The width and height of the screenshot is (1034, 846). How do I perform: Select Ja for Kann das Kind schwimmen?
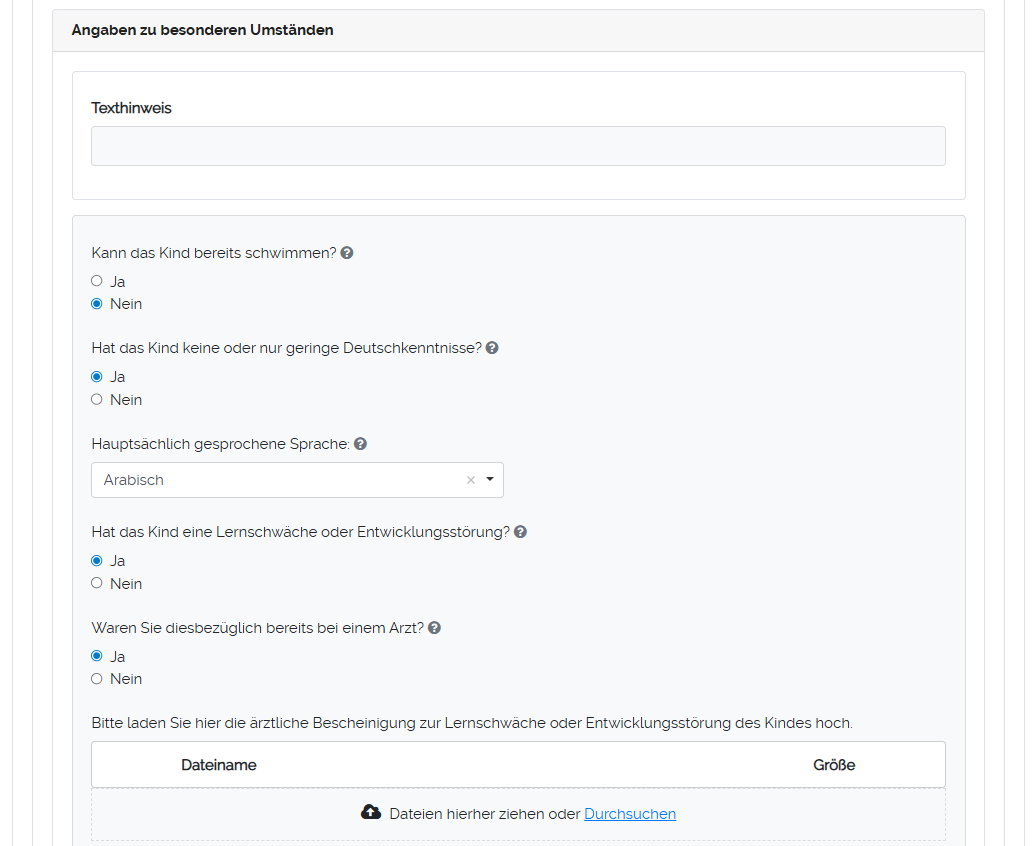tap(97, 281)
